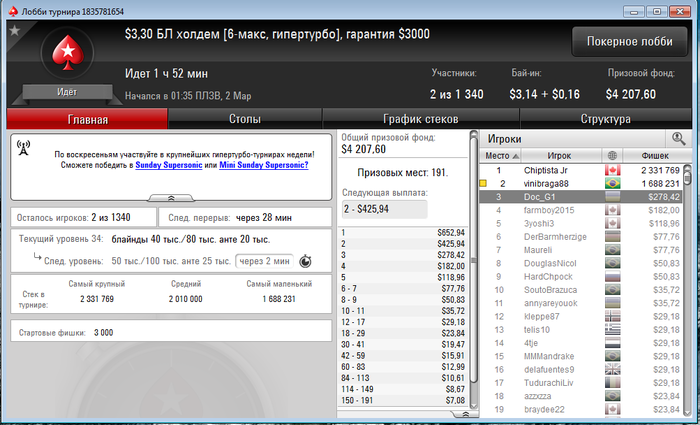The width and height of the screenshot is (700, 425).
Task: Click the Стартовые фишки 3 000 field
Action: pos(171,332)
